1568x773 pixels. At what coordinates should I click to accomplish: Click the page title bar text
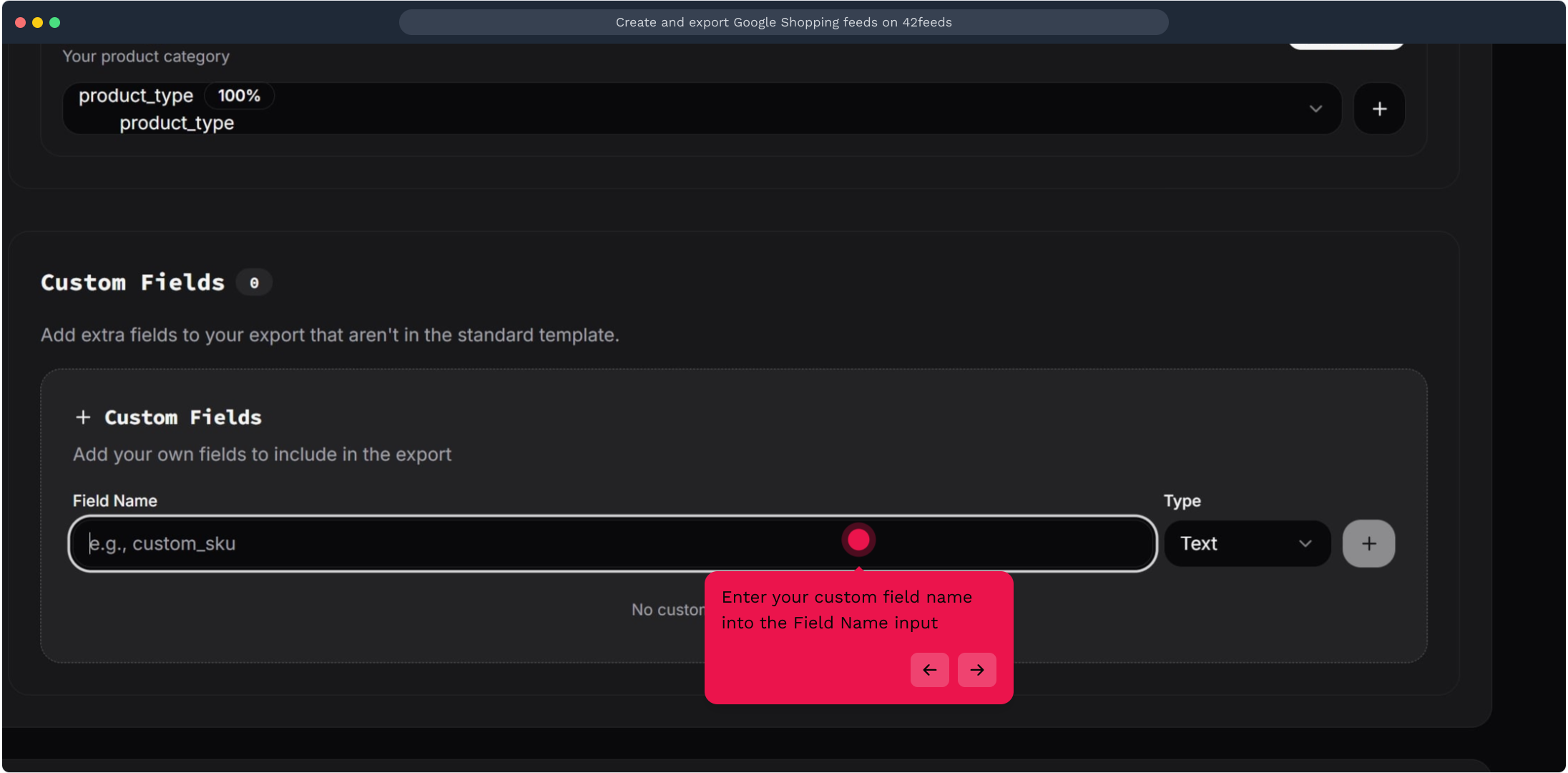pos(783,22)
